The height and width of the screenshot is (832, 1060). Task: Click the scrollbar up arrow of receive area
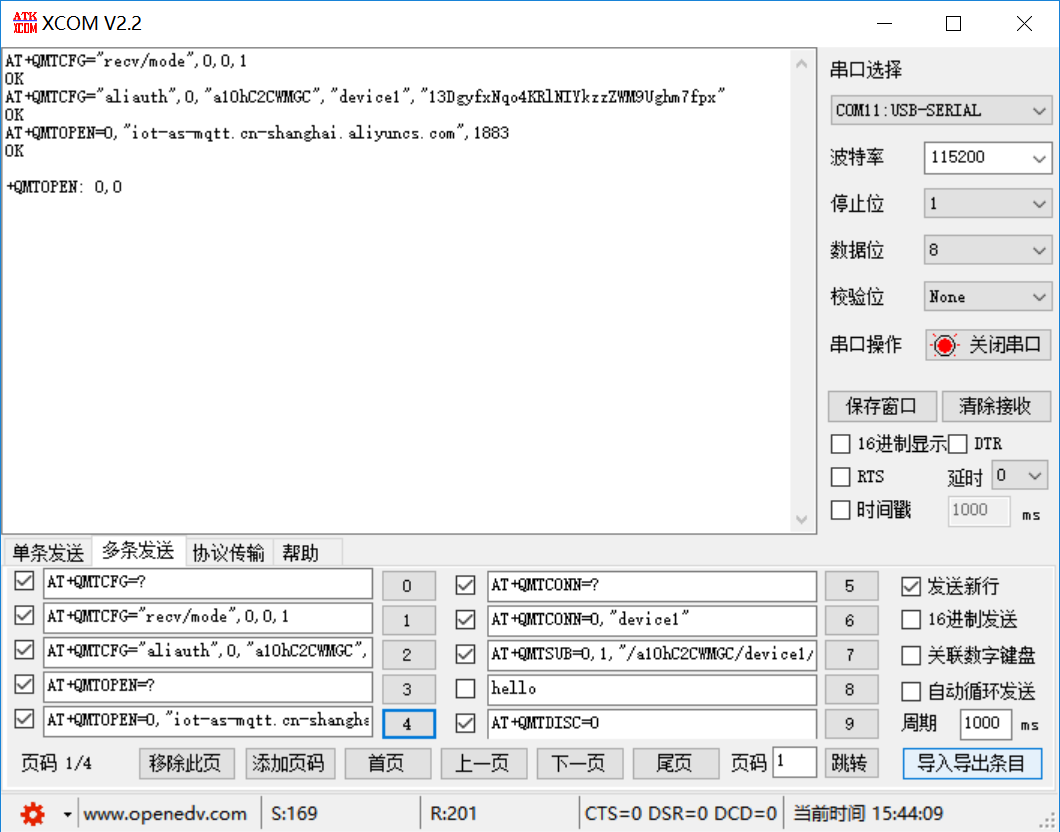[x=802, y=62]
